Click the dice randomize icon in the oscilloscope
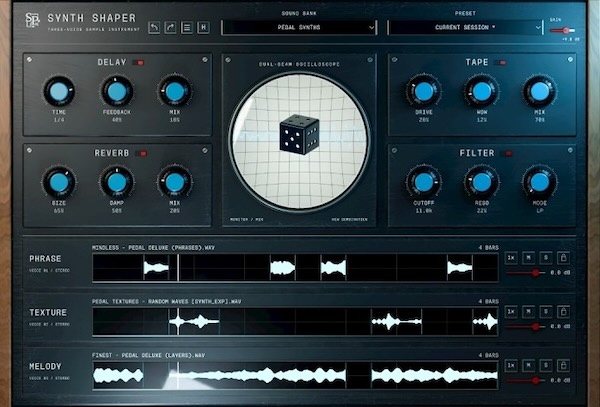This screenshot has height=407, width=600. point(299,134)
